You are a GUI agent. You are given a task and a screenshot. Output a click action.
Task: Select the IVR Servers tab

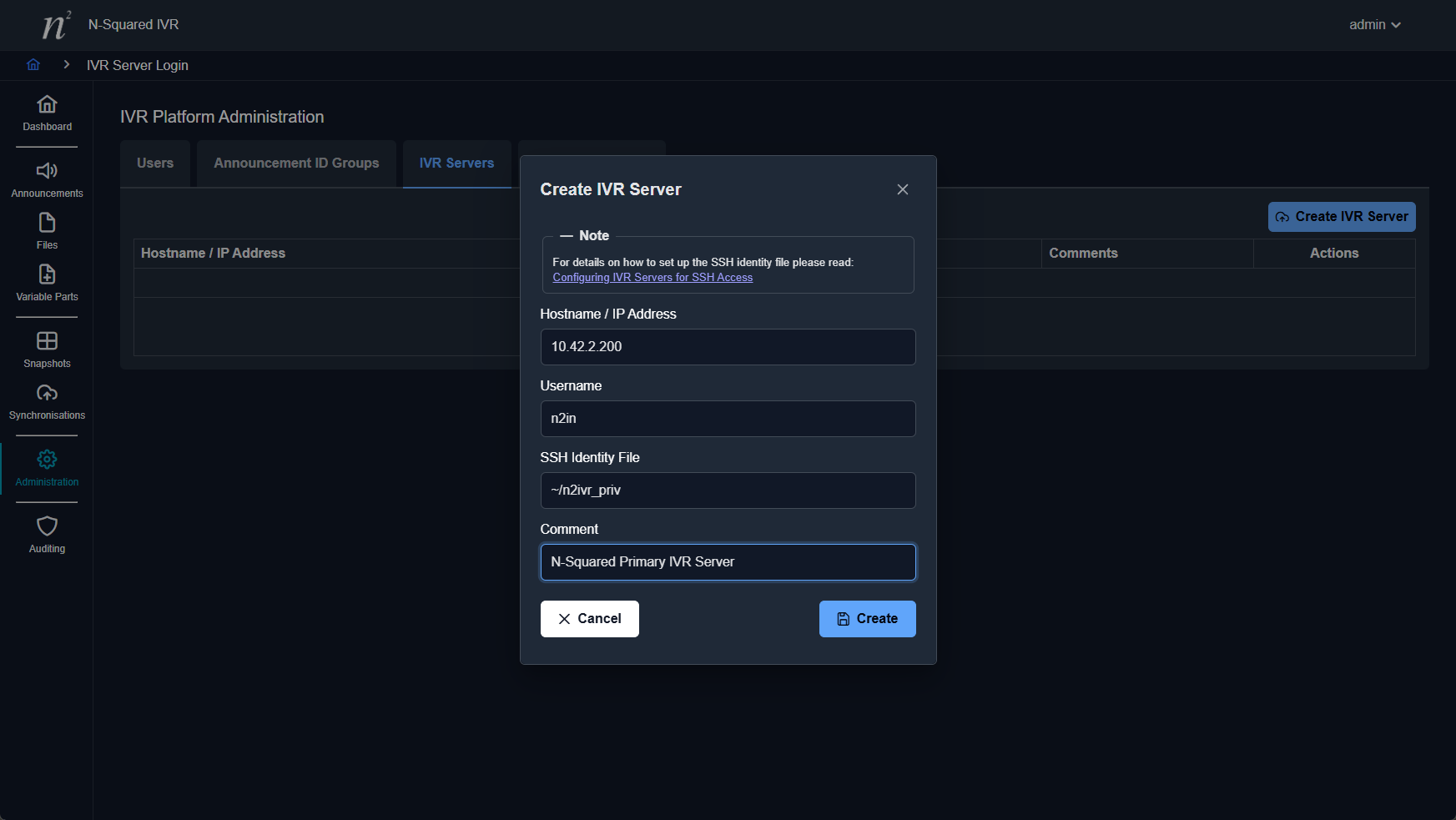coord(456,163)
